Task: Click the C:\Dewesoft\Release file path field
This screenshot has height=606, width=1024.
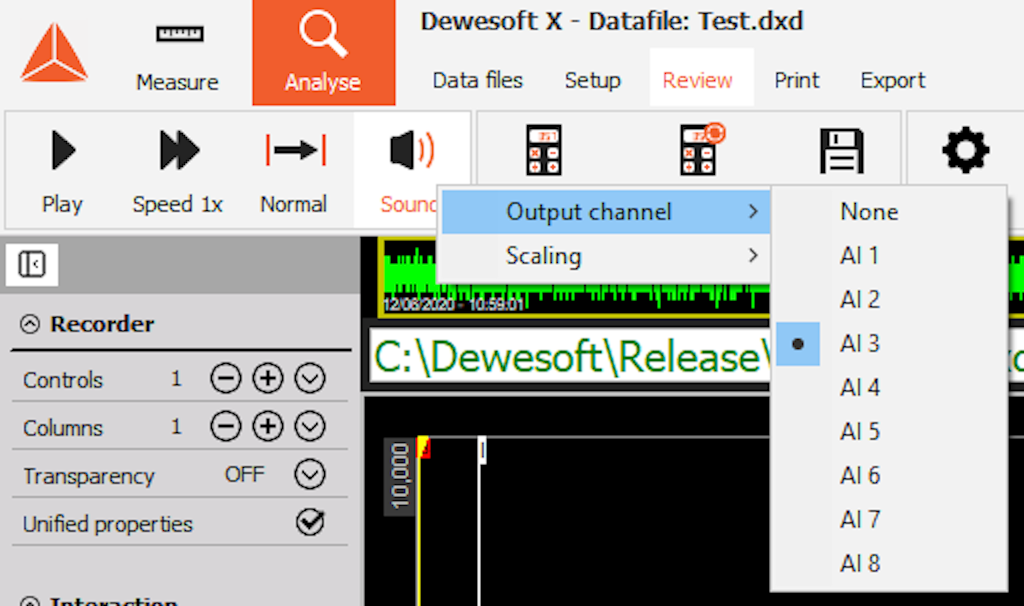Action: 569,357
